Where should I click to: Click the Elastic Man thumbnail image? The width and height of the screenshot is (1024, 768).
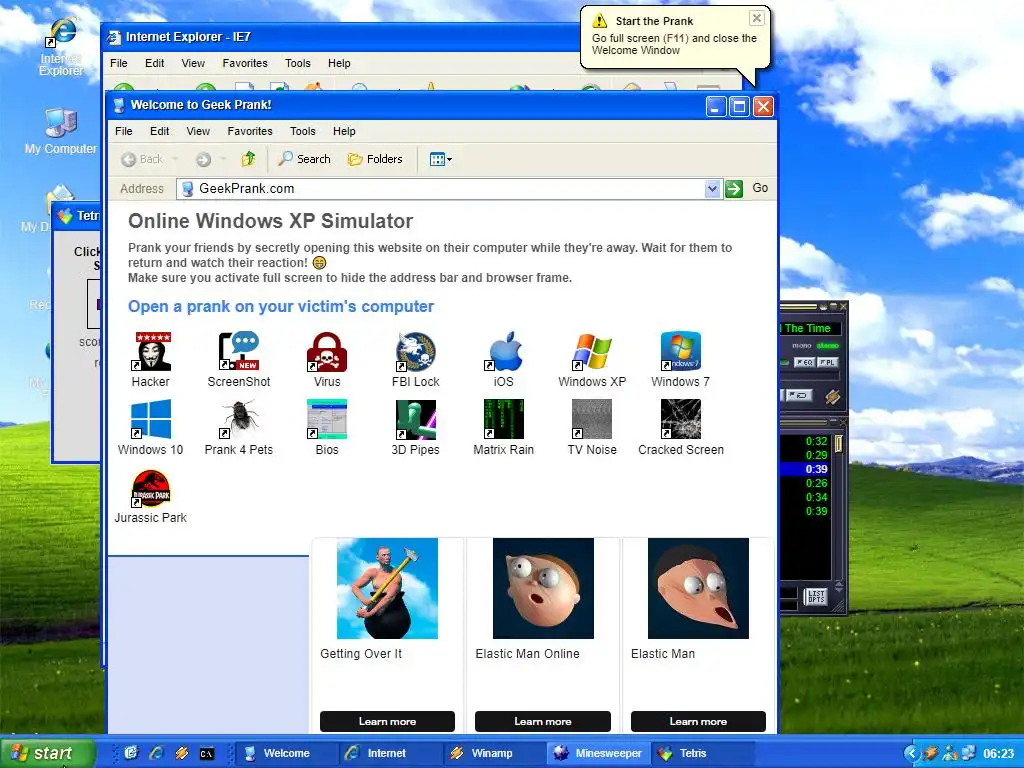(x=698, y=588)
